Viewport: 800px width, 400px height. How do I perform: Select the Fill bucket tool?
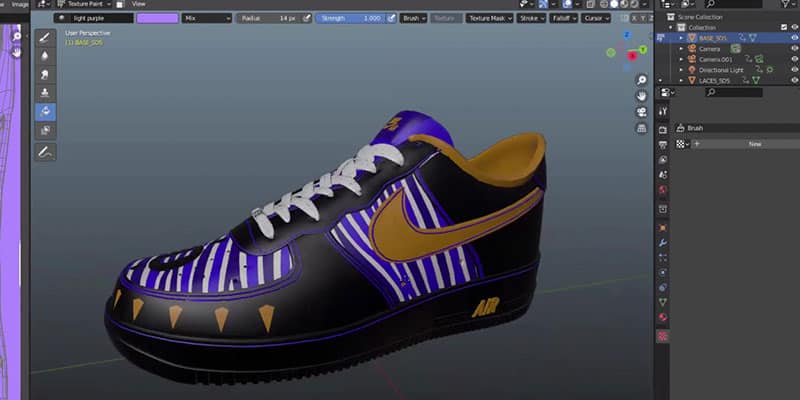(x=45, y=112)
